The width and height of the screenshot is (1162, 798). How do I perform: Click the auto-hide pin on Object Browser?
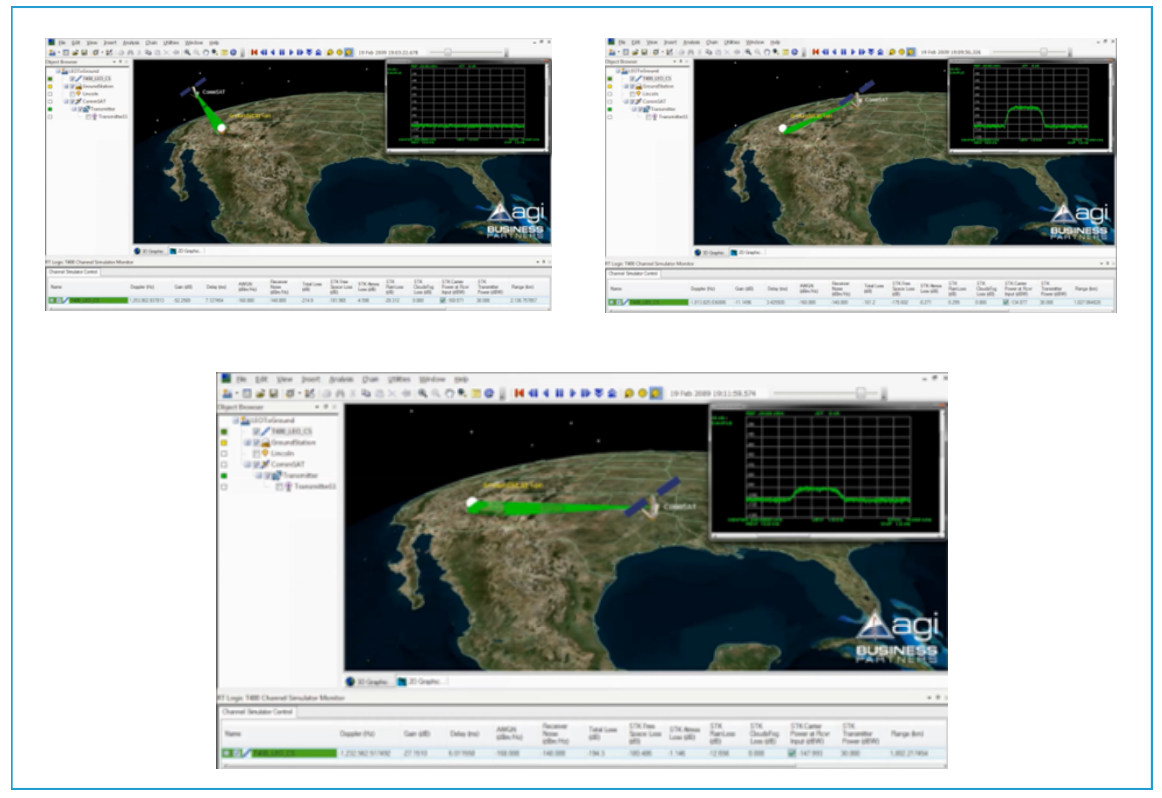point(326,407)
